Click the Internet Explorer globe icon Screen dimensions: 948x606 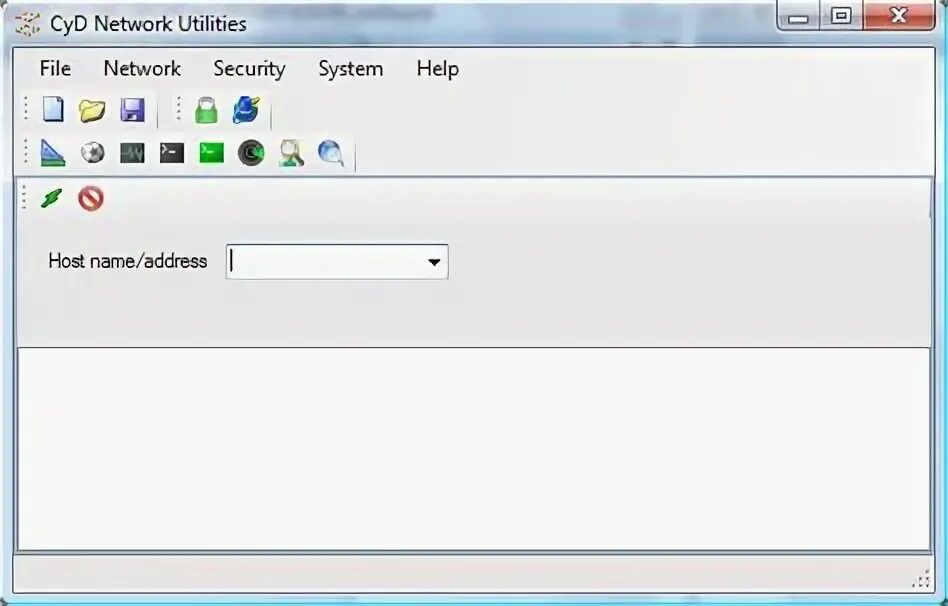[246, 110]
